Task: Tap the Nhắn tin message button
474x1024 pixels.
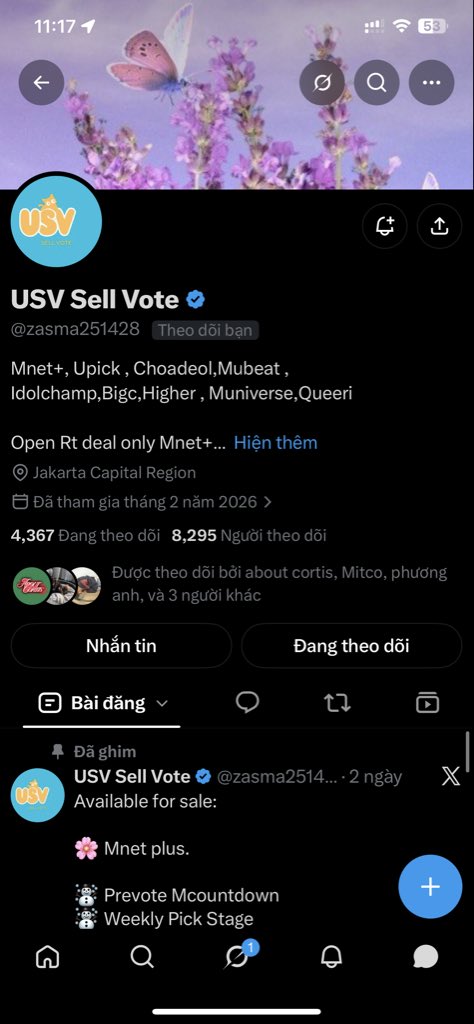Action: point(121,646)
